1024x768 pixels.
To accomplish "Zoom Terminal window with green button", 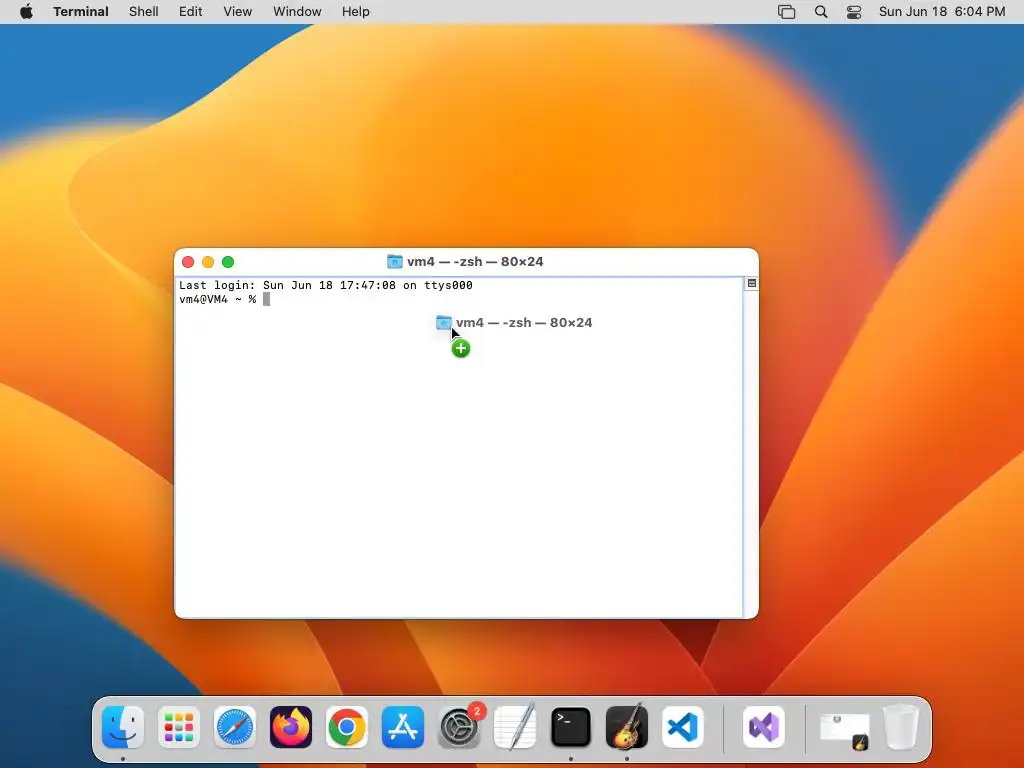I will coord(228,262).
